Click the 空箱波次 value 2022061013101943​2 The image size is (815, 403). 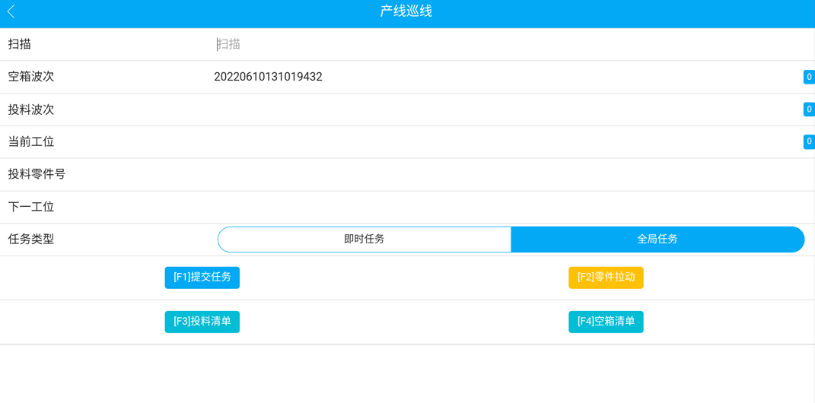coord(268,77)
